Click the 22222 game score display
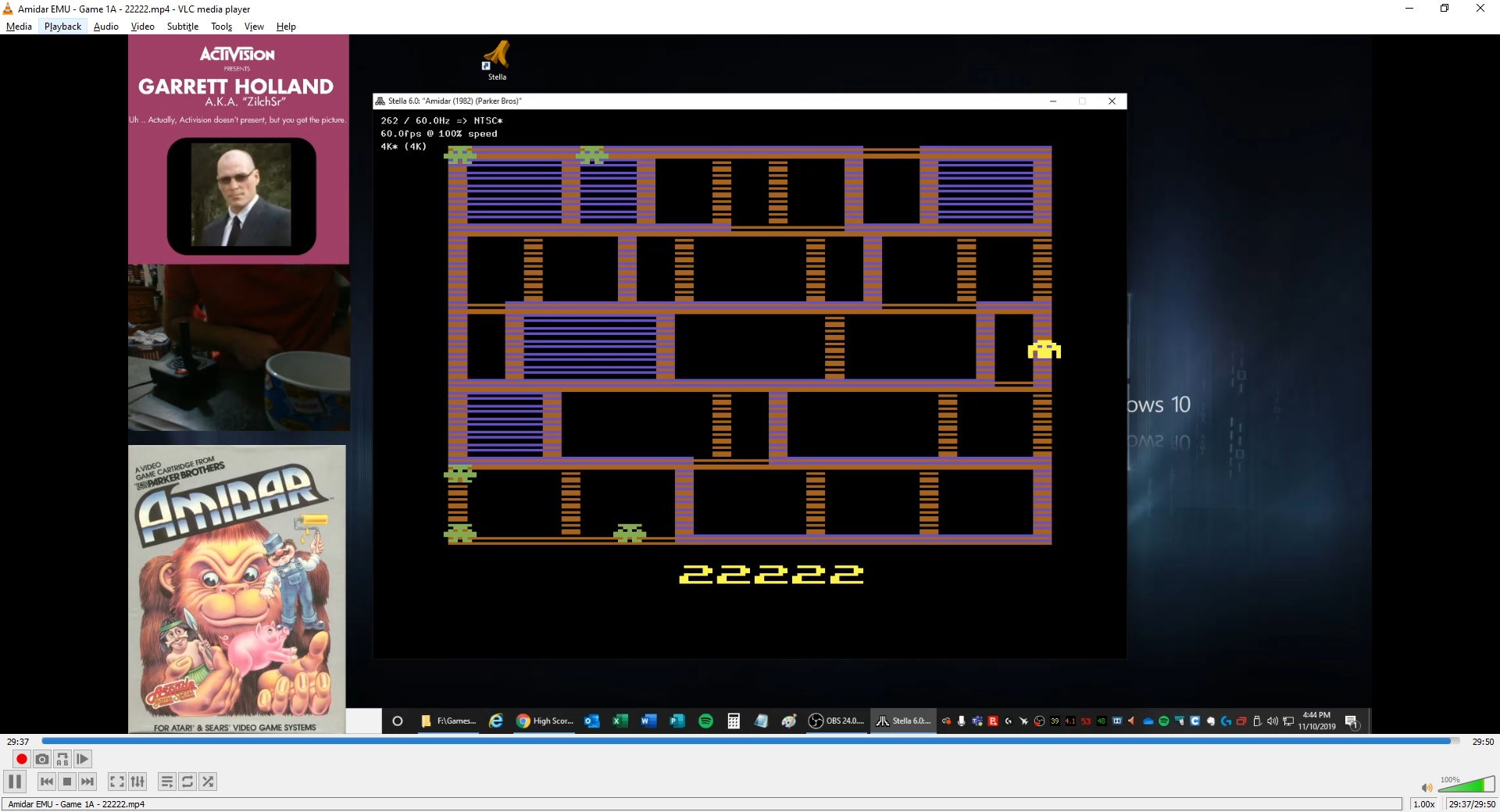Screen dimensions: 1500x812 (771, 575)
